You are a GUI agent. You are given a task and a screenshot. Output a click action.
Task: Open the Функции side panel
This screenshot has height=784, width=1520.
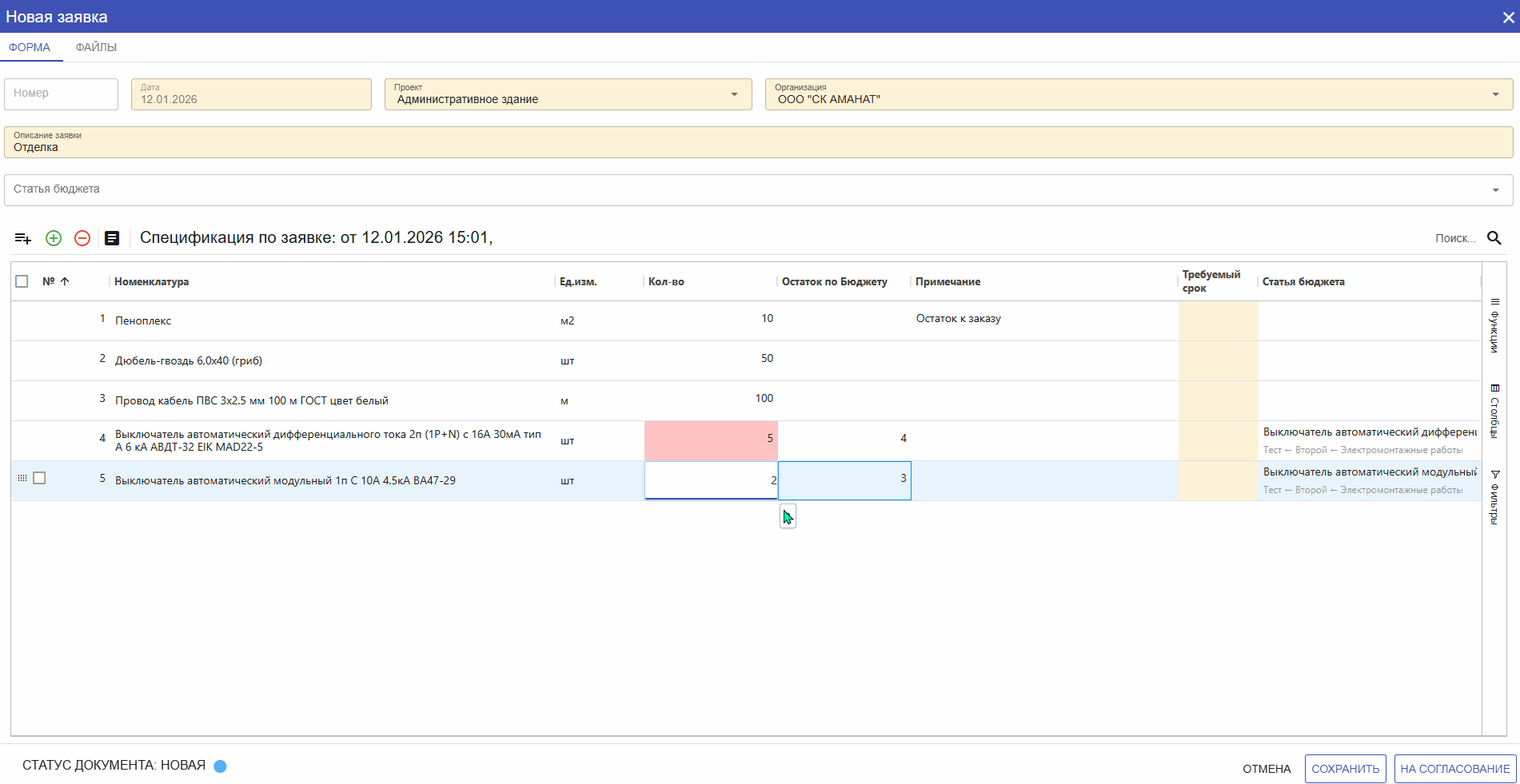1494,326
